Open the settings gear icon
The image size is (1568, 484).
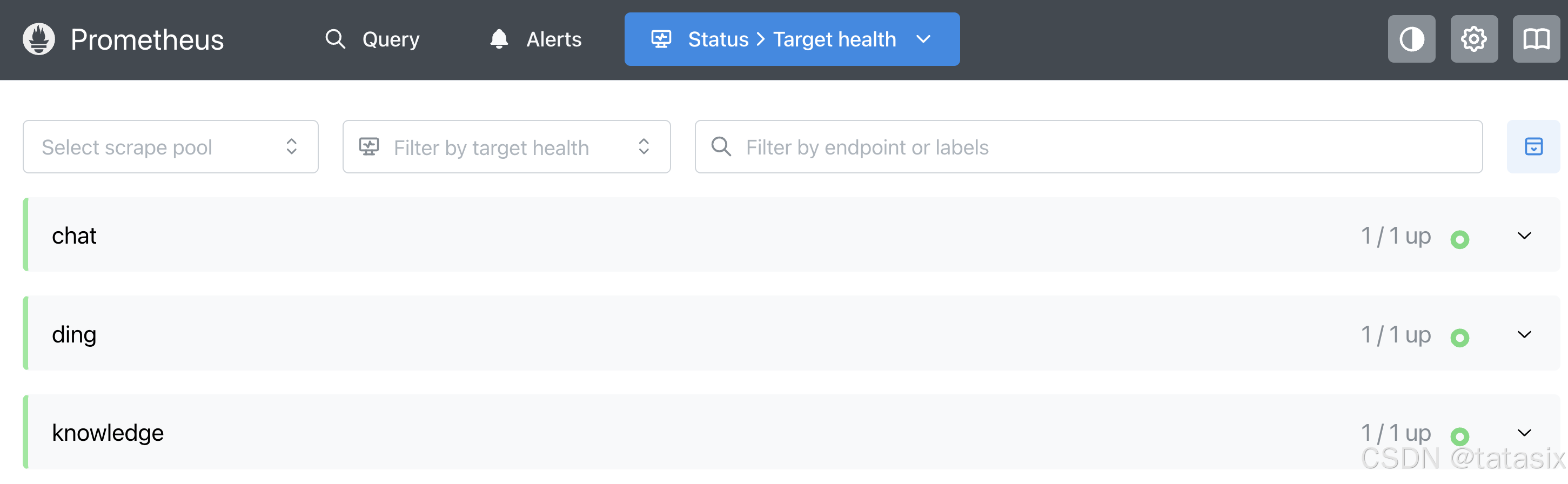click(1473, 39)
